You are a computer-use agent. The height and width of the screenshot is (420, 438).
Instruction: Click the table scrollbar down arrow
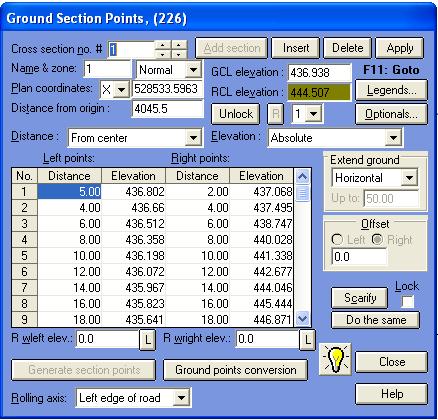(302, 318)
